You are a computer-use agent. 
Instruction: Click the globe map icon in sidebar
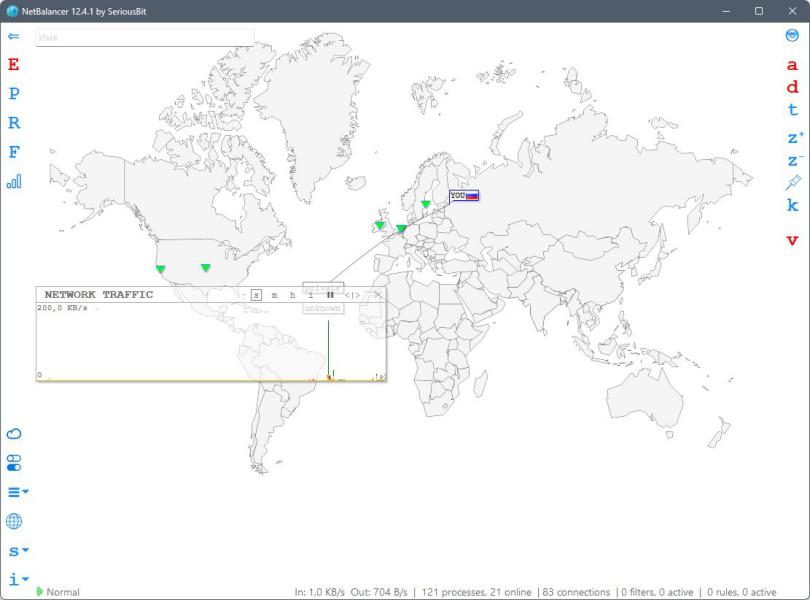pos(14,521)
